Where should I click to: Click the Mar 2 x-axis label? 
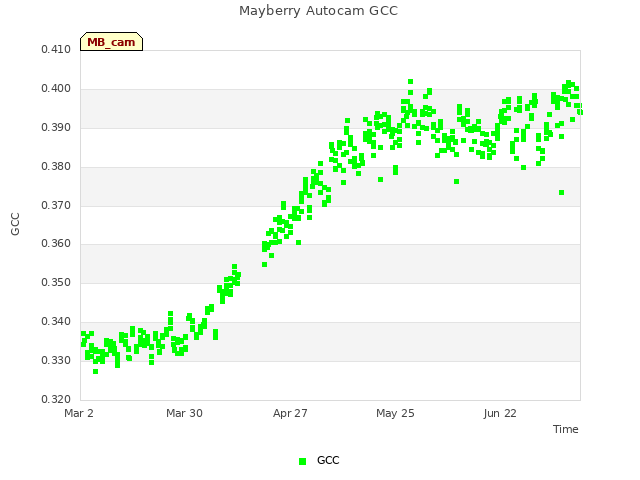79,413
